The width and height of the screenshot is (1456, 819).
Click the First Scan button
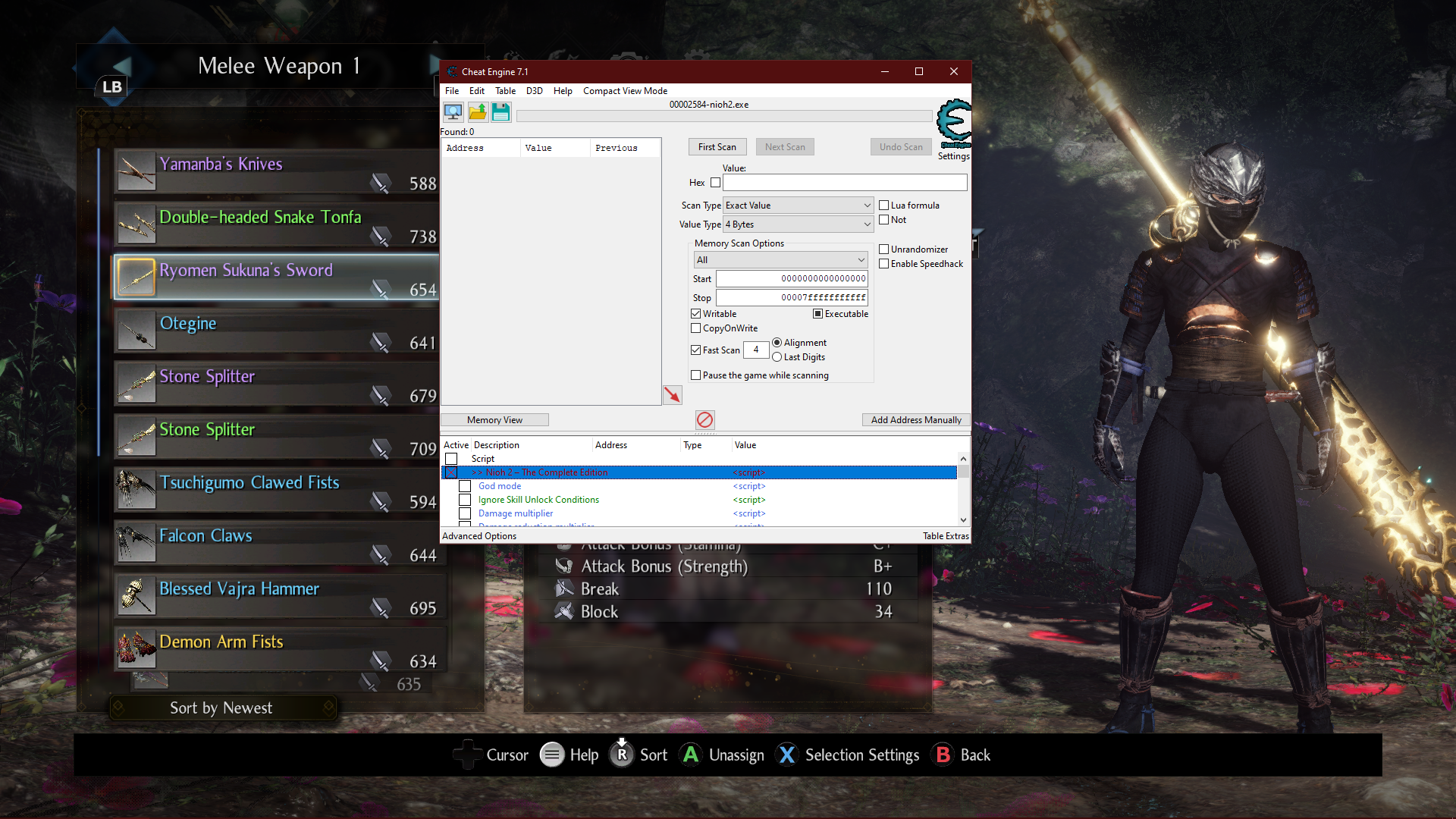[717, 147]
